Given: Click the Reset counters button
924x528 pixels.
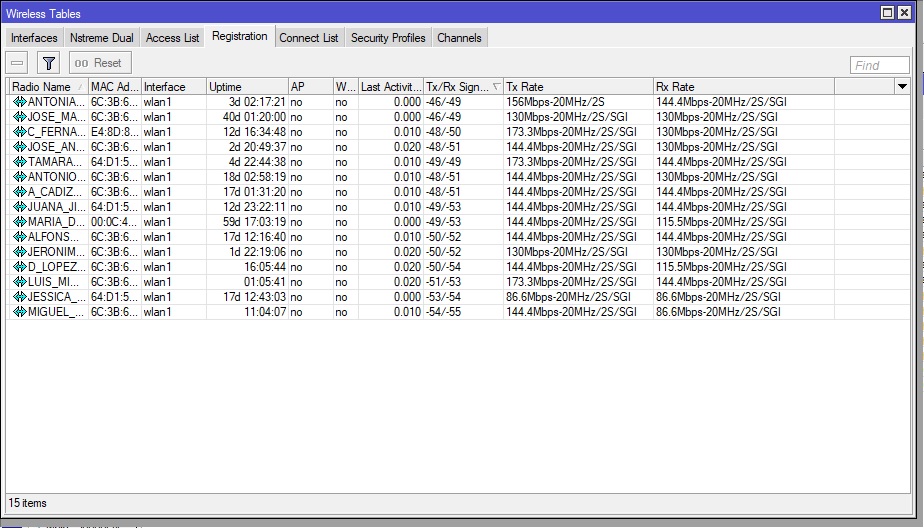Looking at the screenshot, I should (100, 62).
